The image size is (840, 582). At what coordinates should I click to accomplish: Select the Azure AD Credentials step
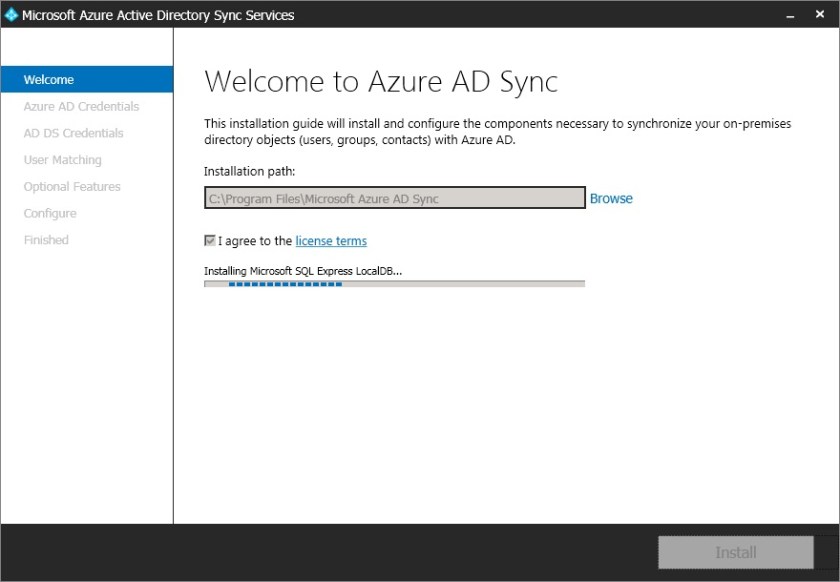[83, 106]
